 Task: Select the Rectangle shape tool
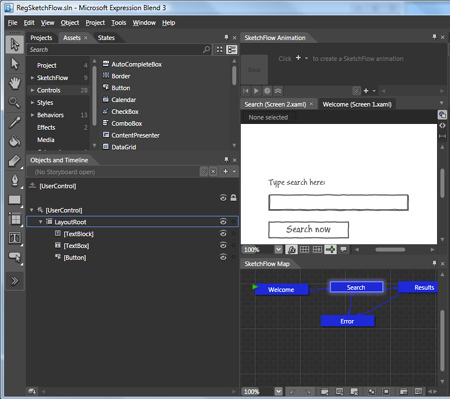[x=15, y=200]
